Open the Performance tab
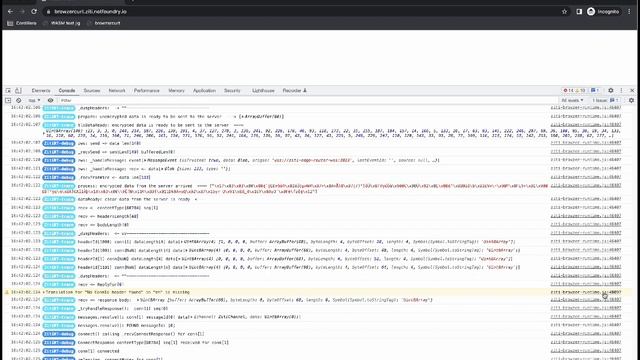The height and width of the screenshot is (360, 640). coord(147,91)
